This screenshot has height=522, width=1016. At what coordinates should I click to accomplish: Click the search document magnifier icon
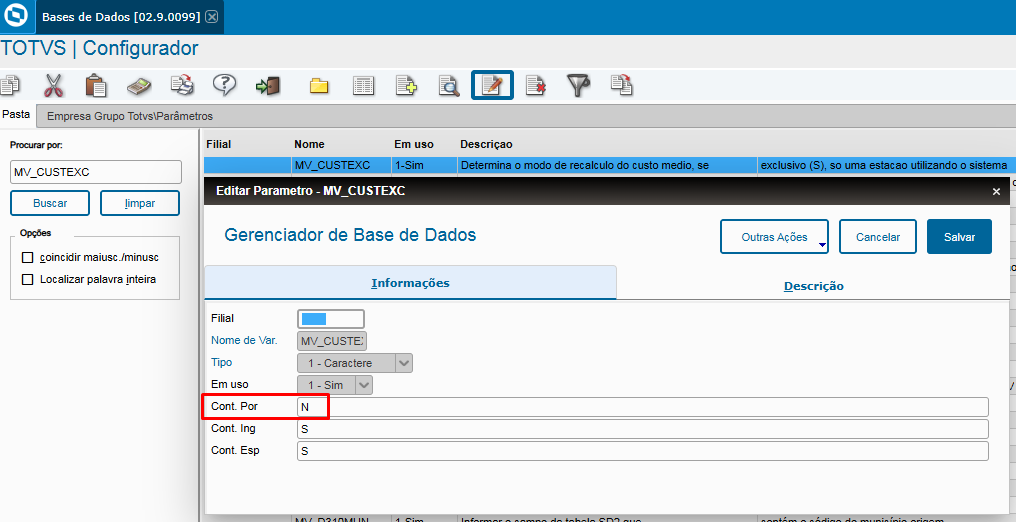click(x=448, y=85)
